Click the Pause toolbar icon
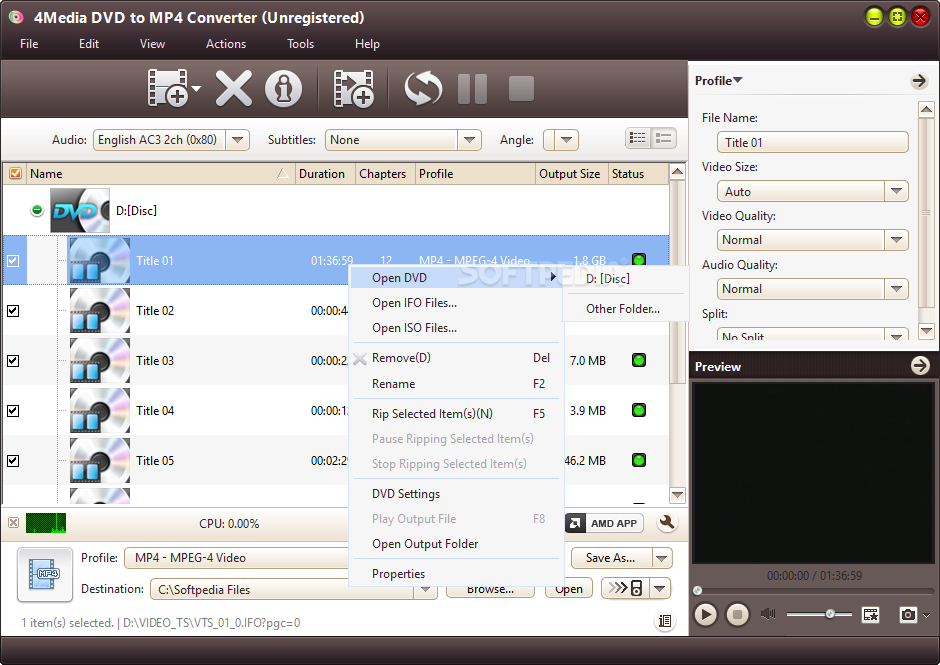 (x=472, y=89)
